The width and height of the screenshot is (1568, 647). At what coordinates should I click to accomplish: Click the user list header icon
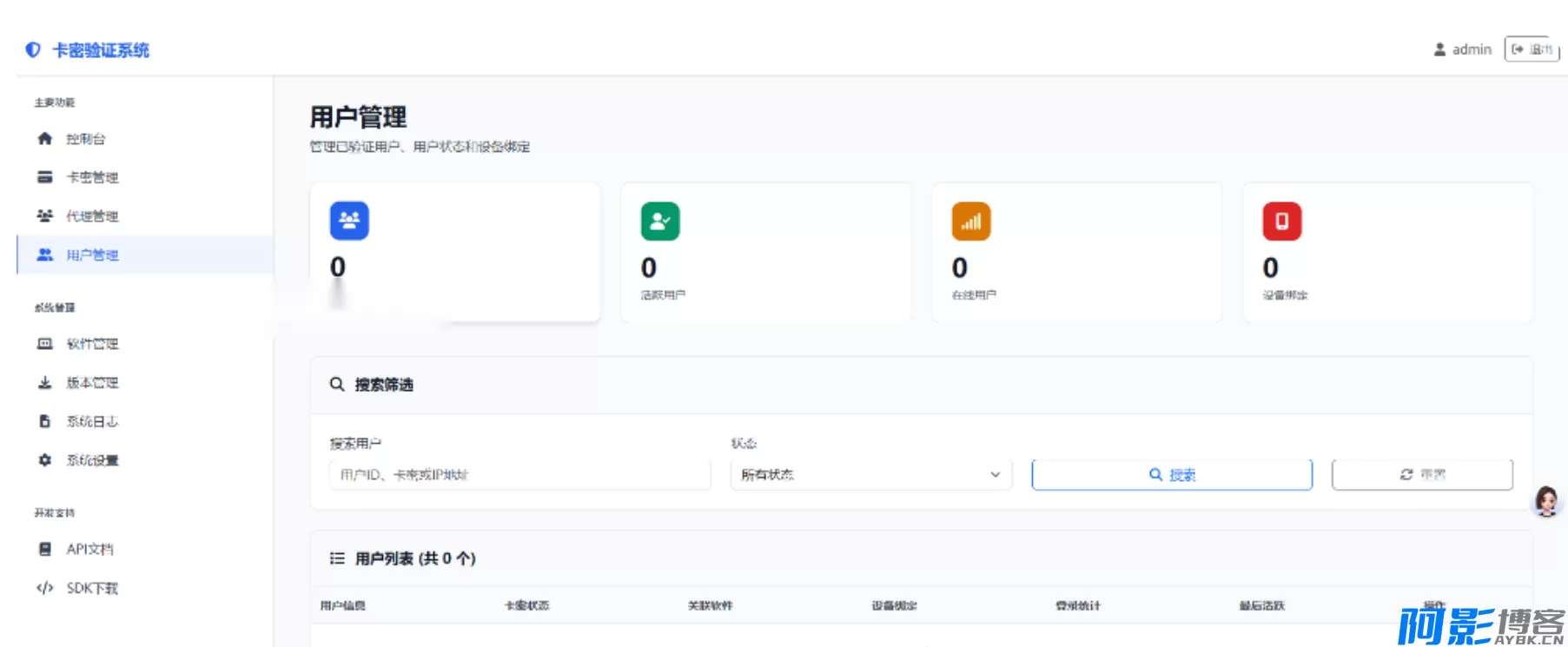(x=337, y=558)
